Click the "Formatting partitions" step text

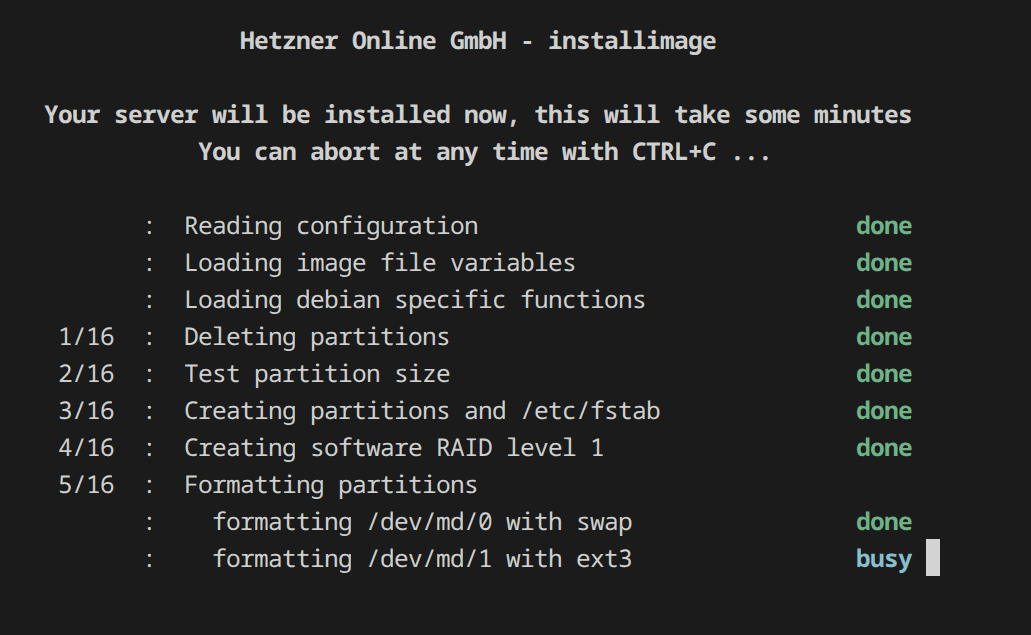click(x=330, y=485)
